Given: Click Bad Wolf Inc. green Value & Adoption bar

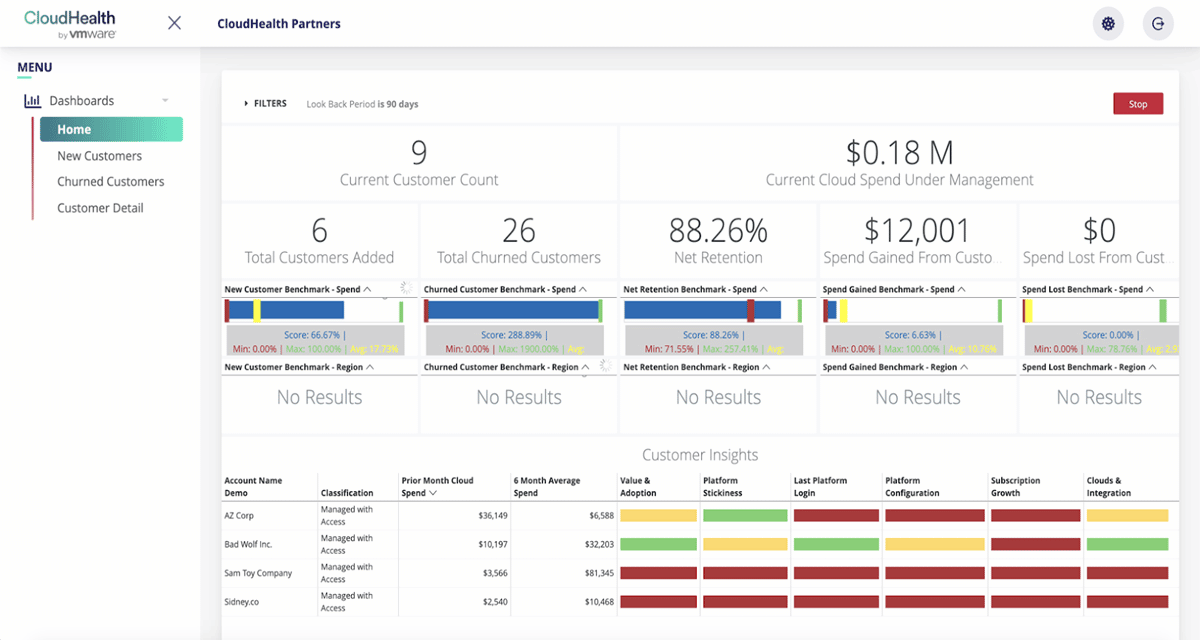Looking at the screenshot, I should click(658, 545).
